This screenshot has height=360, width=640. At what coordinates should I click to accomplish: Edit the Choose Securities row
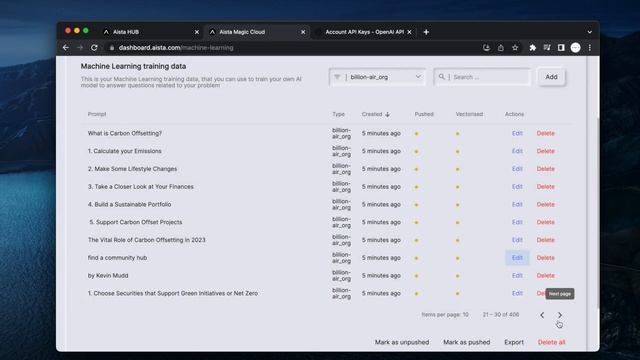click(517, 293)
